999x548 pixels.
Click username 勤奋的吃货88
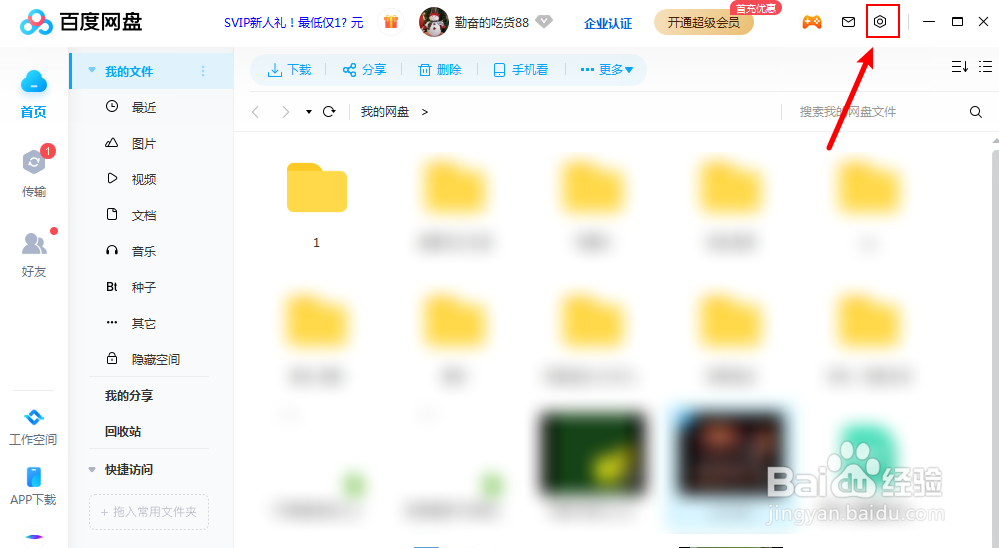coord(492,23)
